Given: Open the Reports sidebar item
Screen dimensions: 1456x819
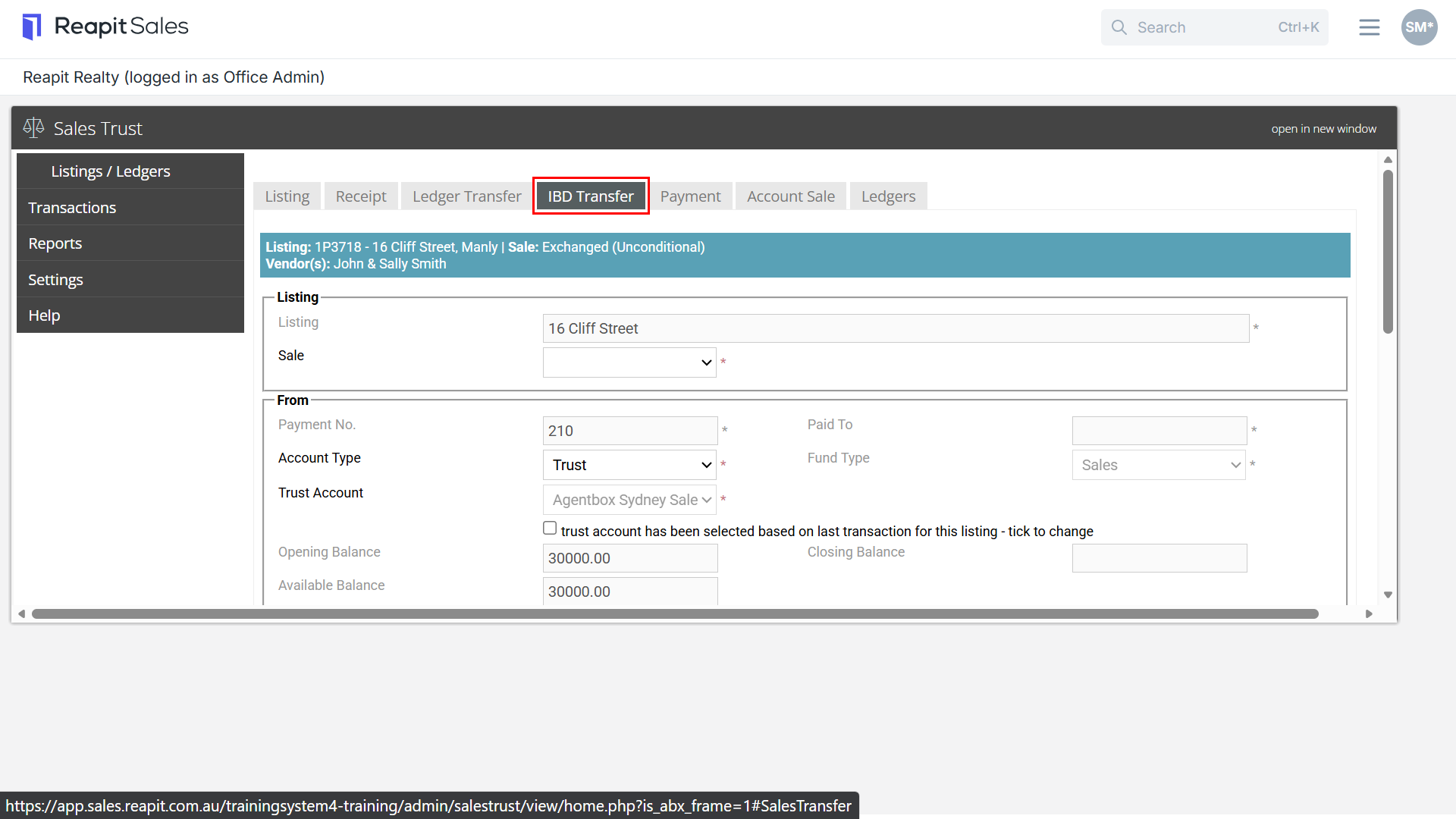Looking at the screenshot, I should (130, 243).
